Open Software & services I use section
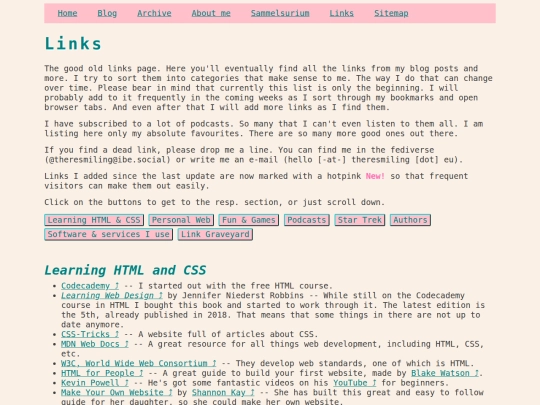Viewport: 540px width, 405px height. 108,235
